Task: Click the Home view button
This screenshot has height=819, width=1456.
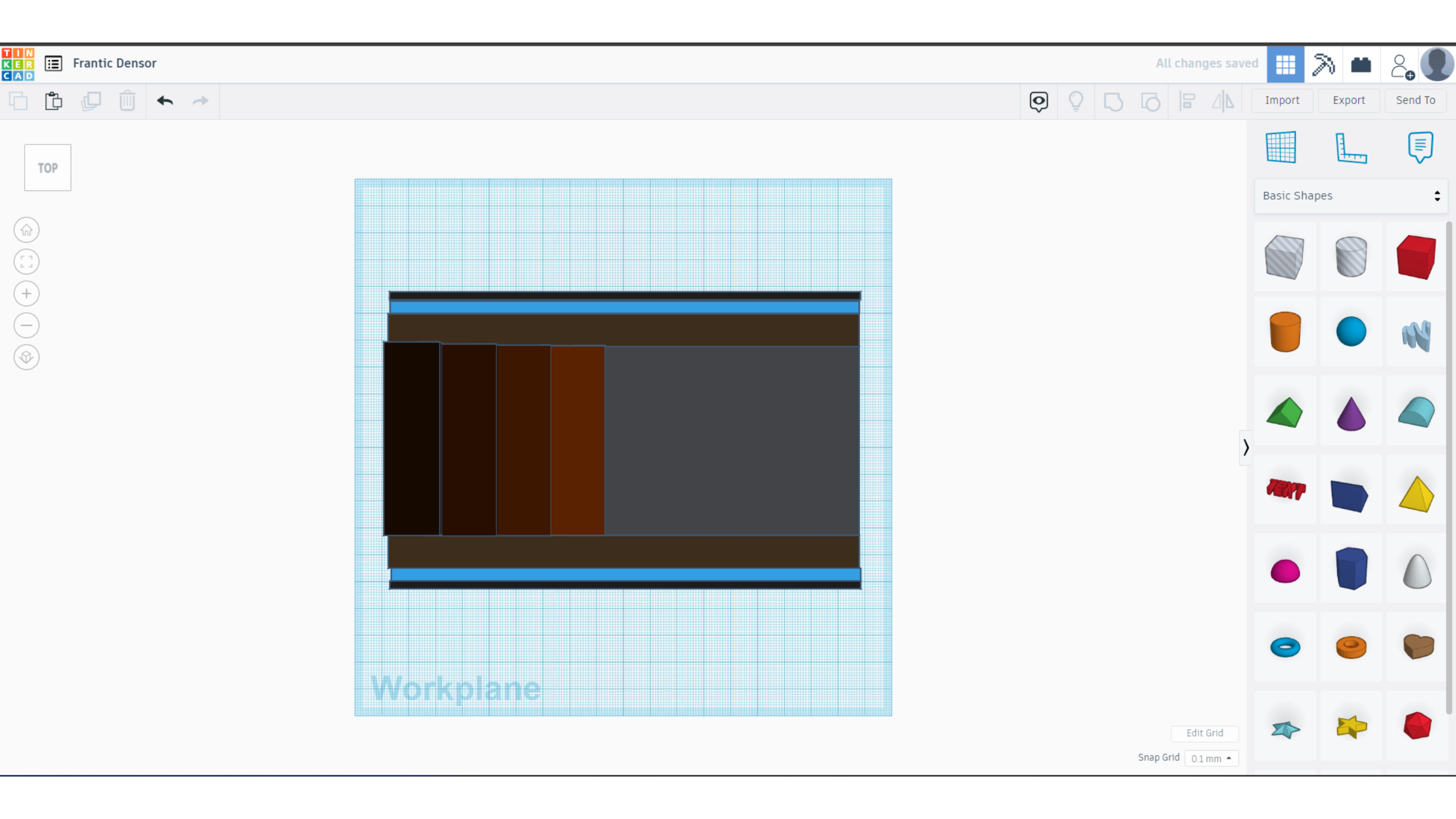Action: 27,230
